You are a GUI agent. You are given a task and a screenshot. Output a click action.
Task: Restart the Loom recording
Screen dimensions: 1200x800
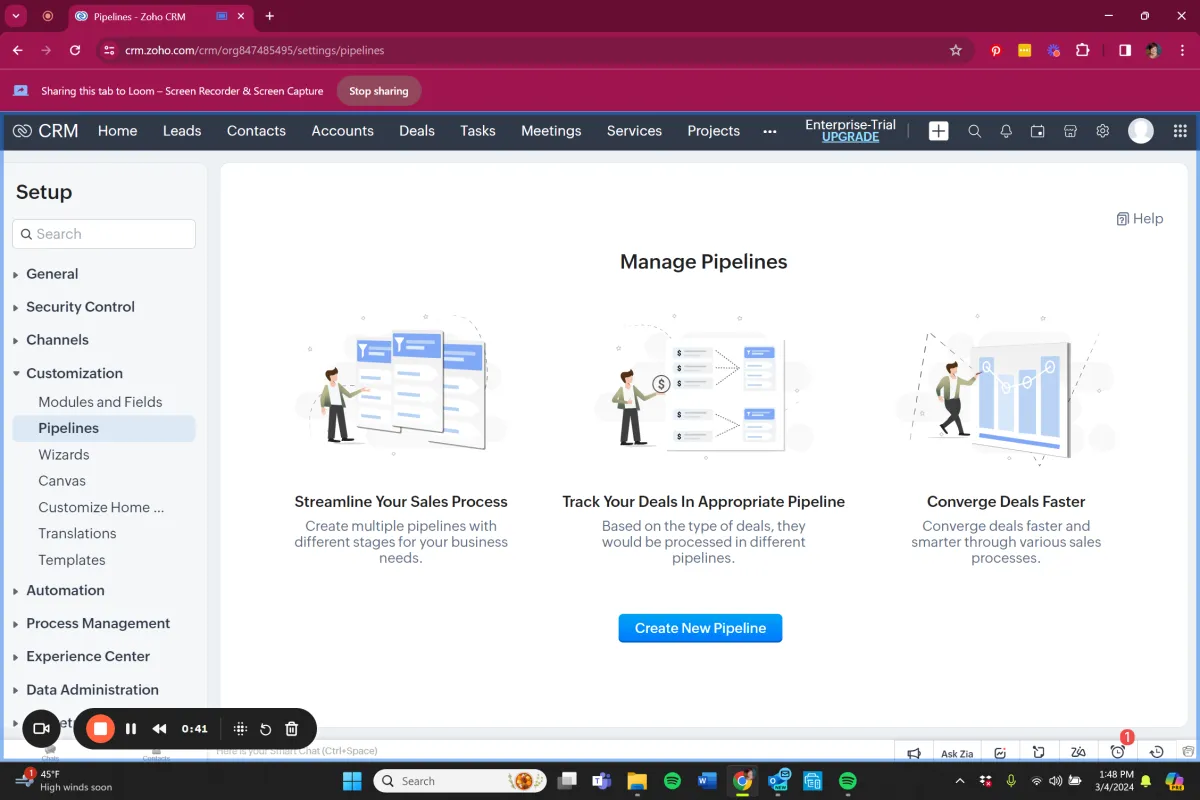point(266,729)
